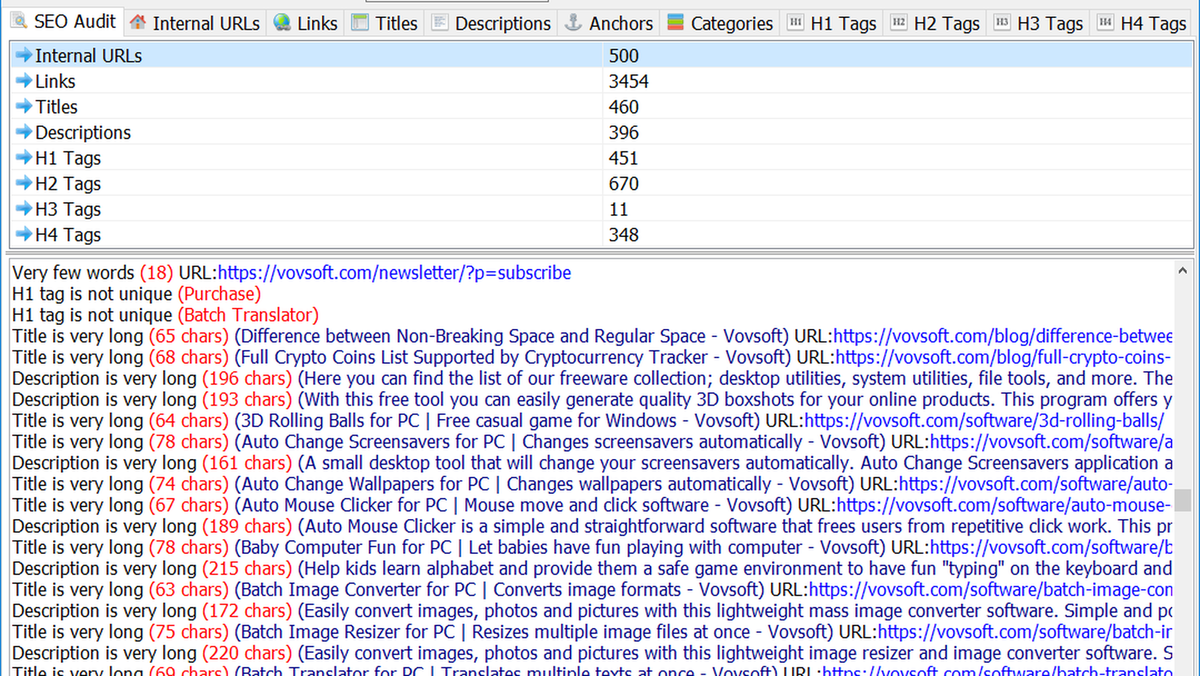Image resolution: width=1200 pixels, height=676 pixels.
Task: Click arrow icon beside H1 Tags row
Action: [x=24, y=159]
